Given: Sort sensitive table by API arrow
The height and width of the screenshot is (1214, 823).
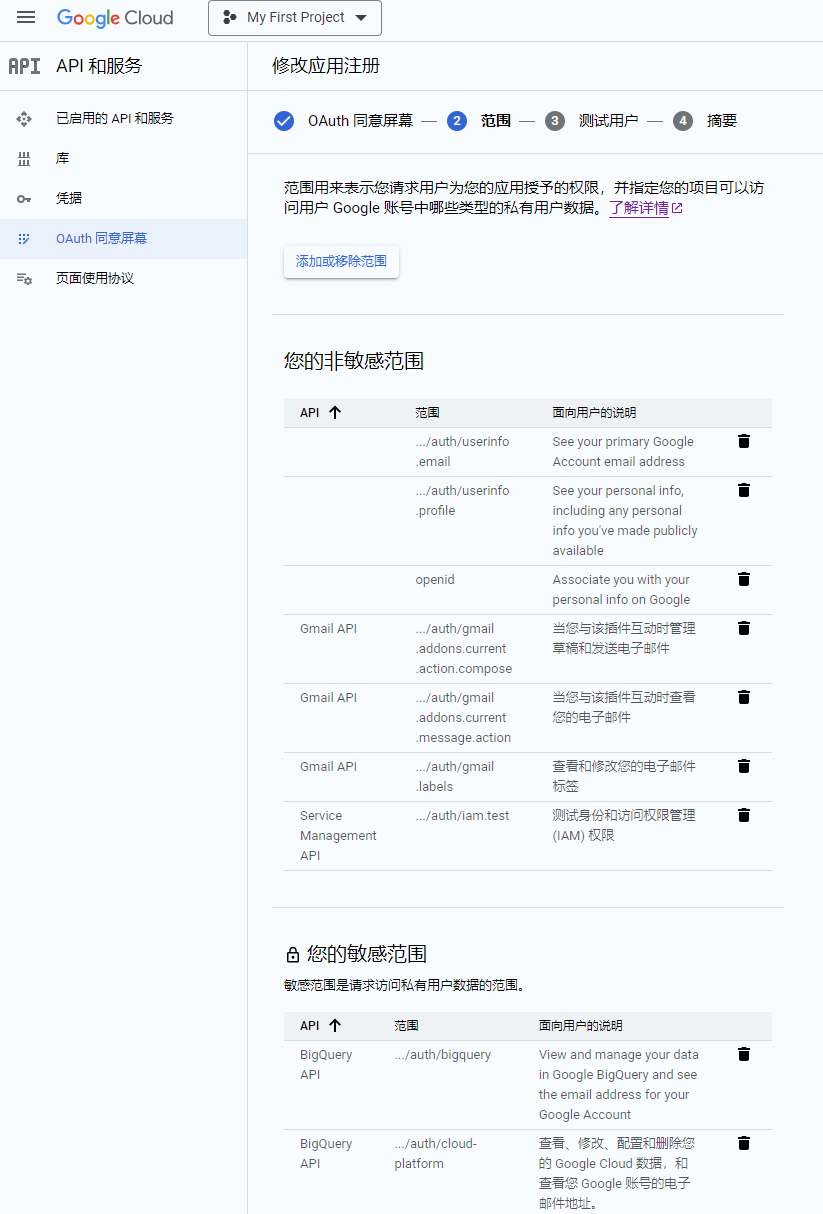Looking at the screenshot, I should click(335, 1025).
